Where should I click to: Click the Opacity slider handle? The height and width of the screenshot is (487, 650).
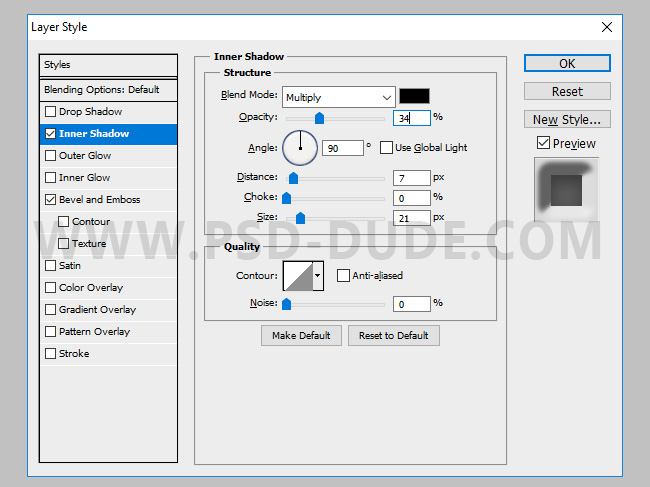tap(319, 118)
